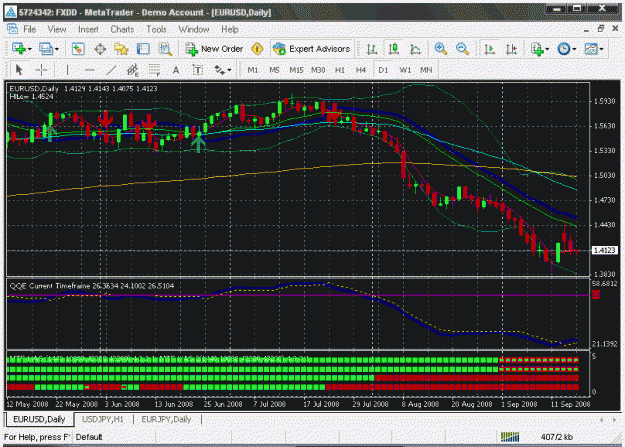
Task: Toggle the D1 daily timeframe button
Action: point(383,70)
